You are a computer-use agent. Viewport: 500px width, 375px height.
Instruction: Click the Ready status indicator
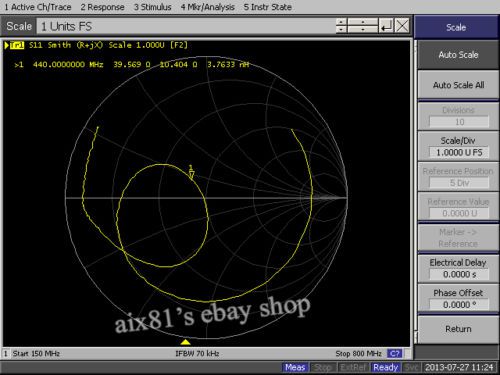coord(386,367)
